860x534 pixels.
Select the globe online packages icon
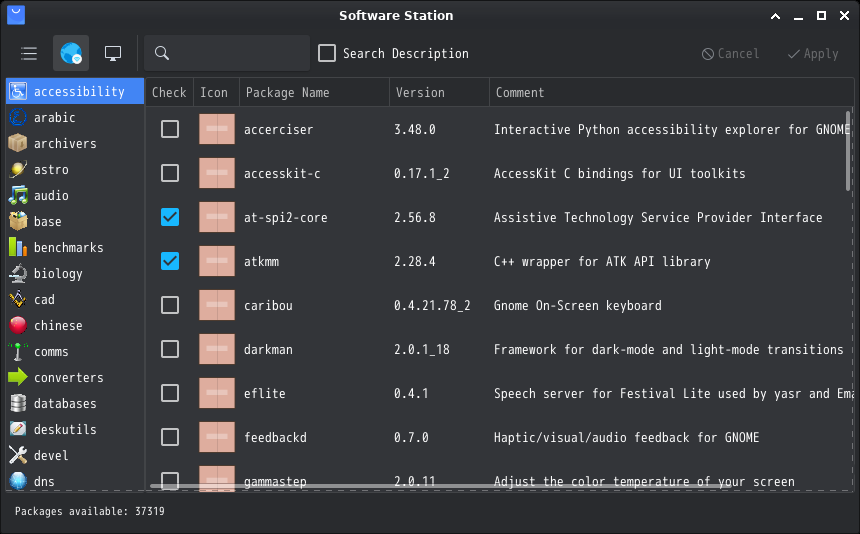click(71, 53)
